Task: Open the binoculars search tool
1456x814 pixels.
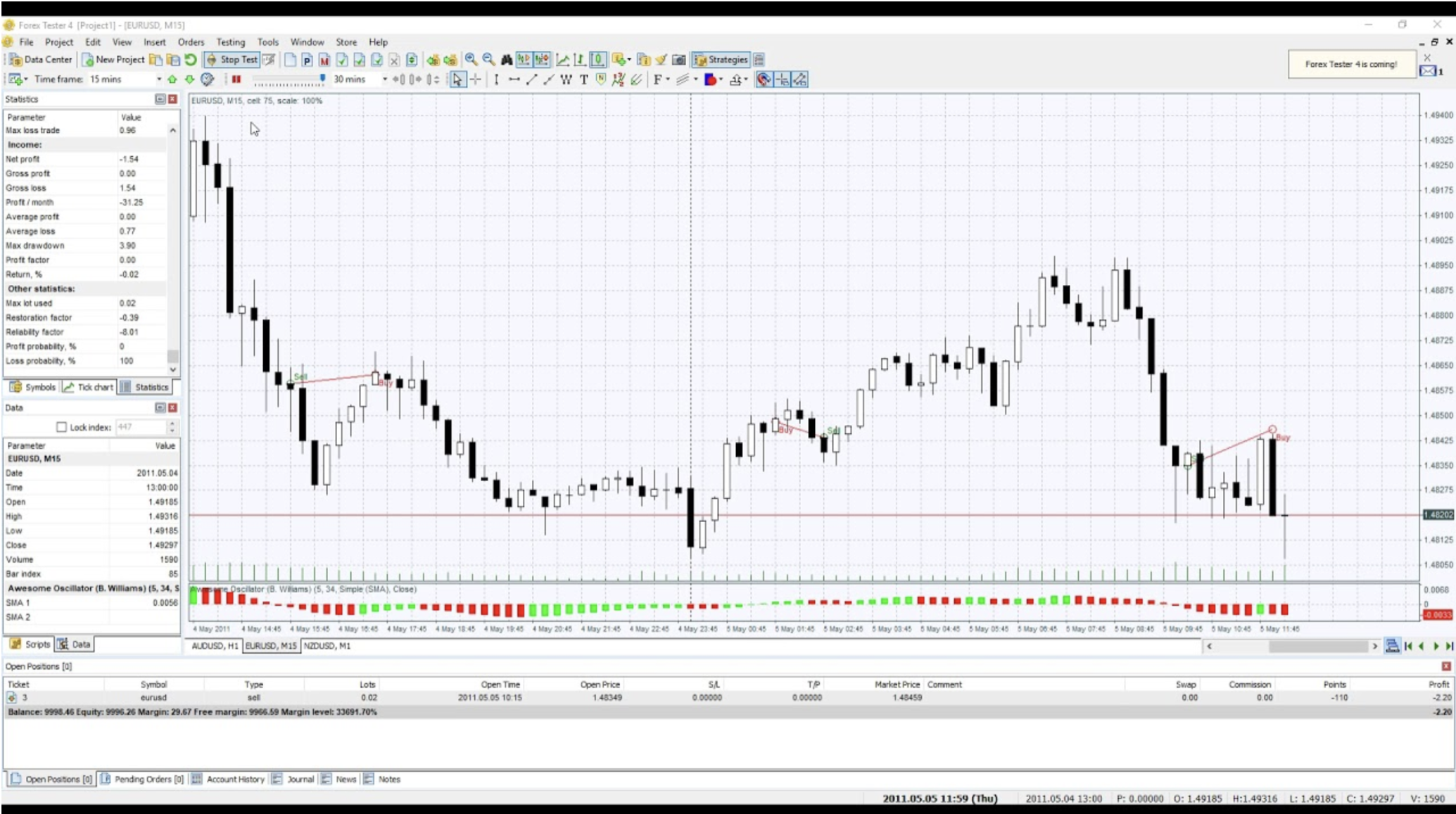Action: point(506,60)
